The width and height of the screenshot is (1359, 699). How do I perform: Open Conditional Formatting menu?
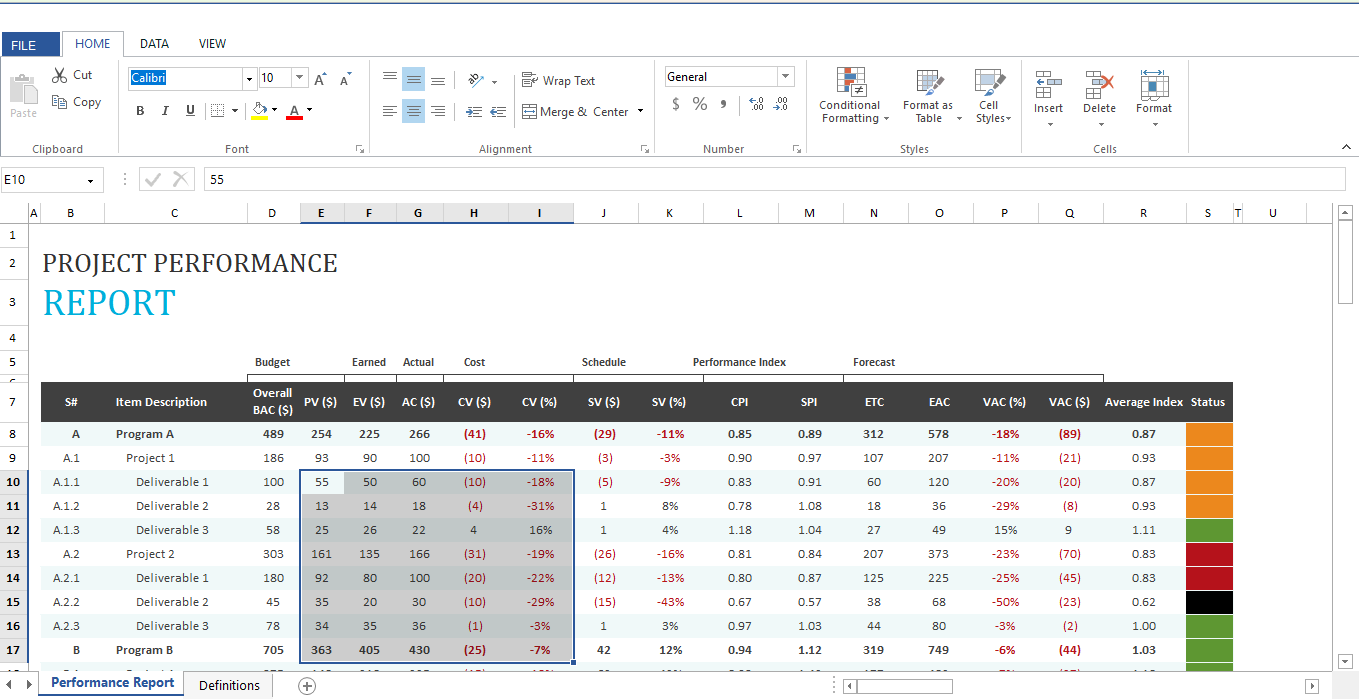pyautogui.click(x=853, y=96)
